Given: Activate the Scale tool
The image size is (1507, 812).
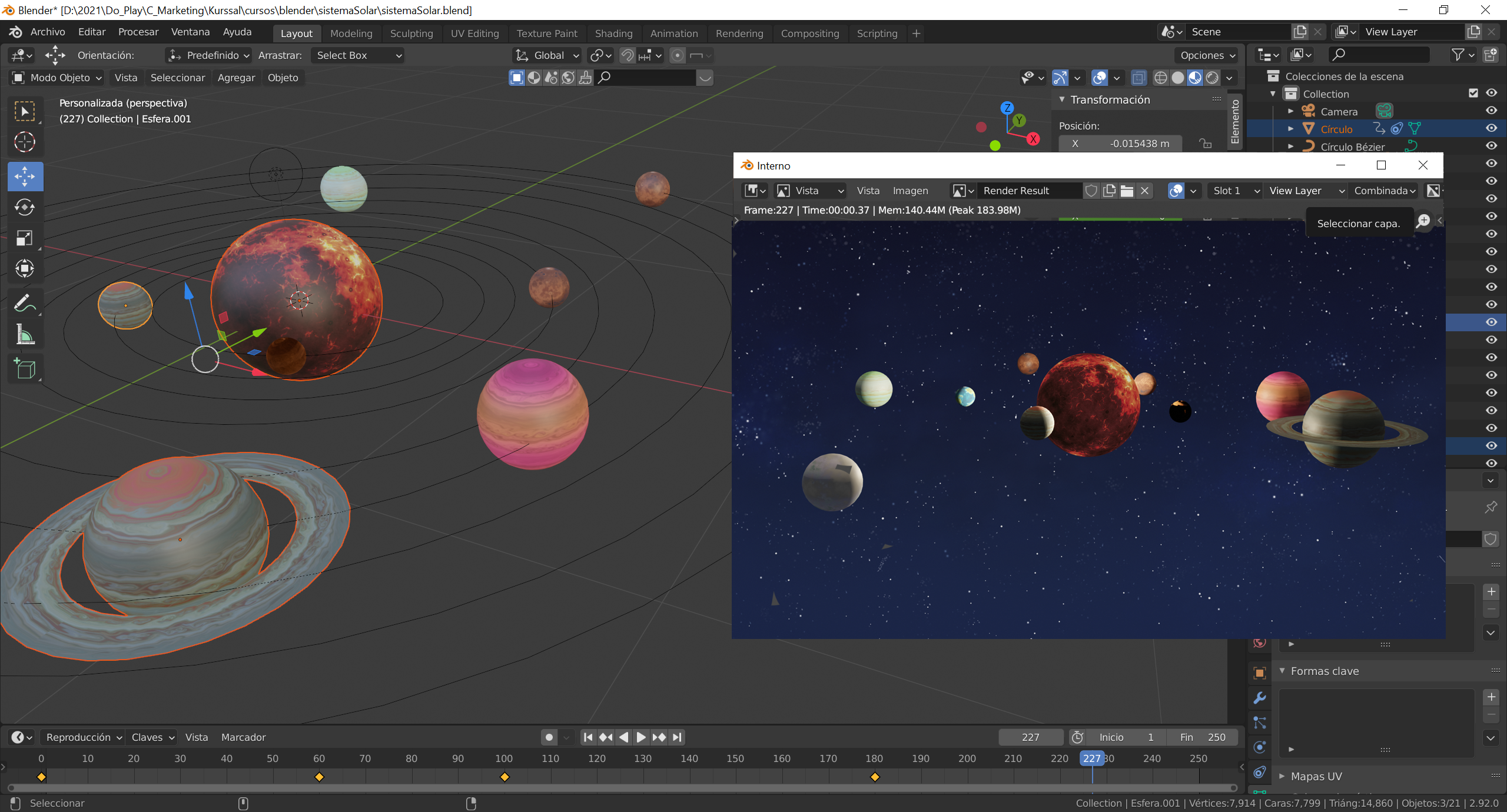Looking at the screenshot, I should pos(25,238).
